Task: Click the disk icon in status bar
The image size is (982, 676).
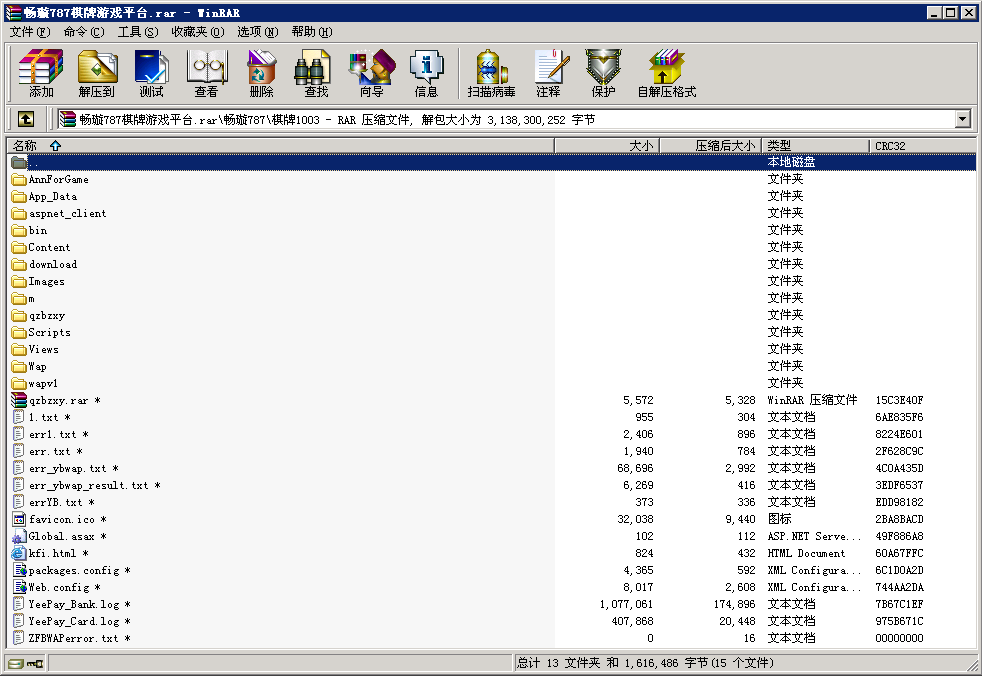Action: point(15,663)
